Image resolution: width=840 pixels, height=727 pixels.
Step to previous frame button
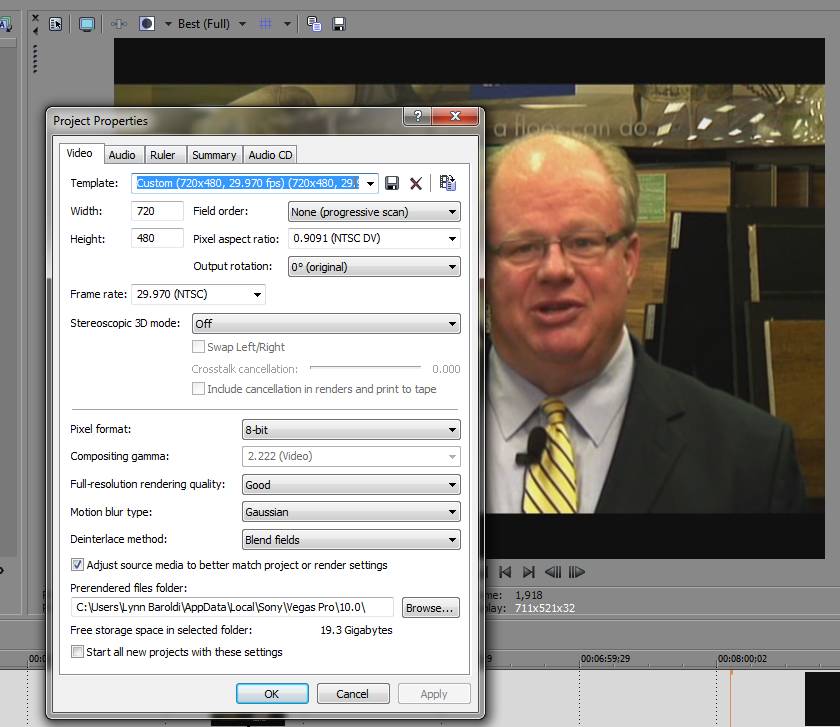click(x=553, y=572)
